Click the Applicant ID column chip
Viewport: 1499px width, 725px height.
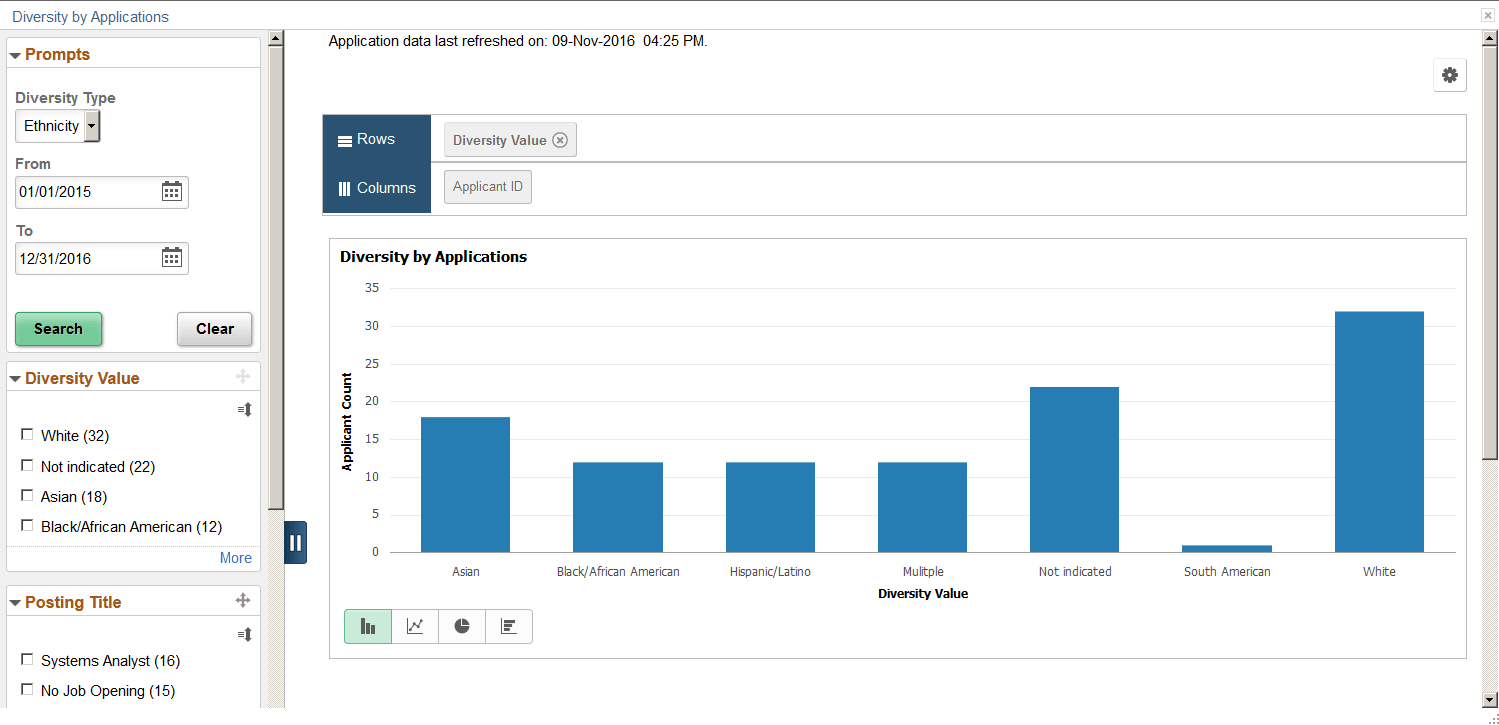pyautogui.click(x=488, y=187)
